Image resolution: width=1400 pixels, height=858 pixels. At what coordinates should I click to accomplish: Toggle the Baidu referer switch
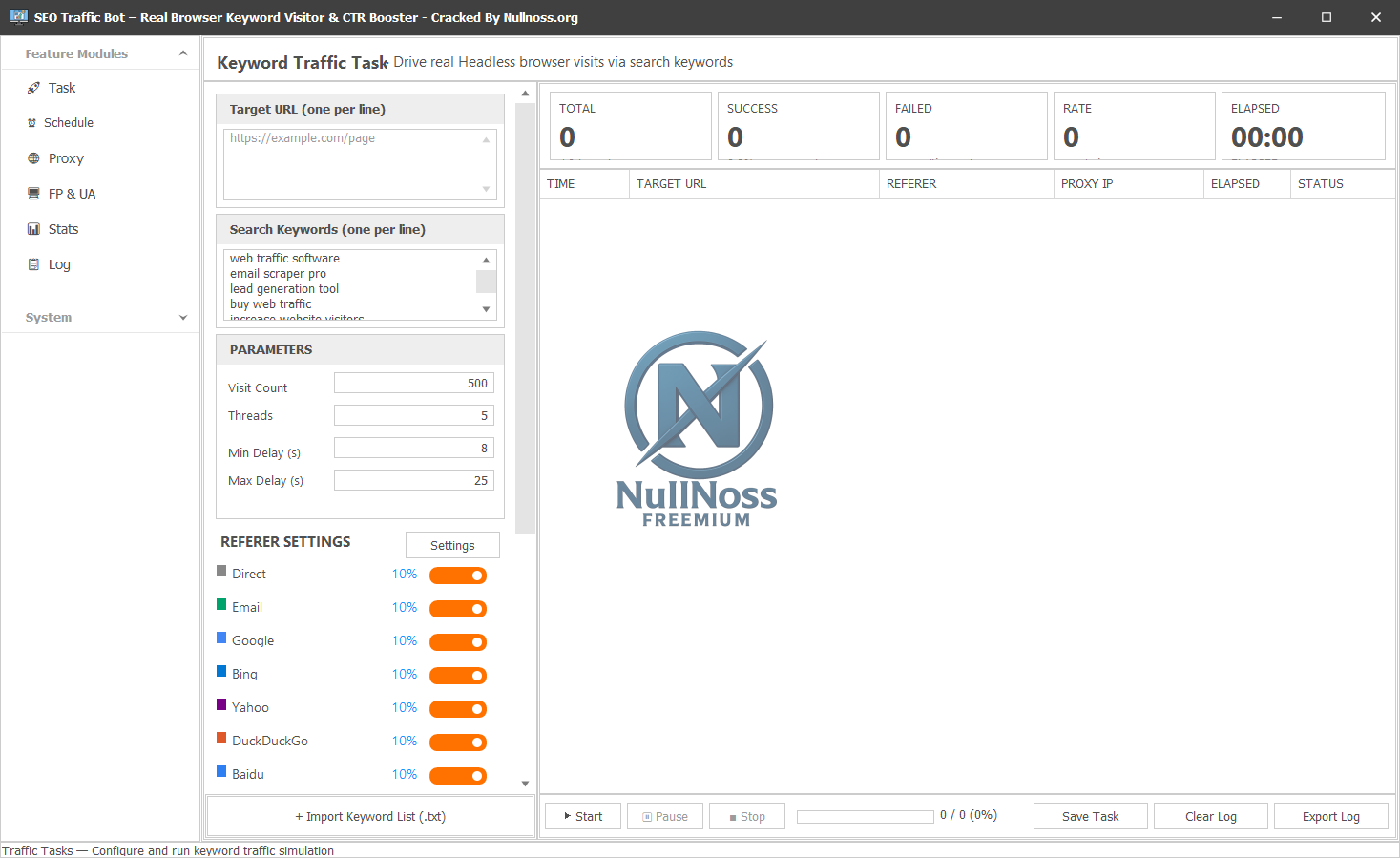point(458,776)
